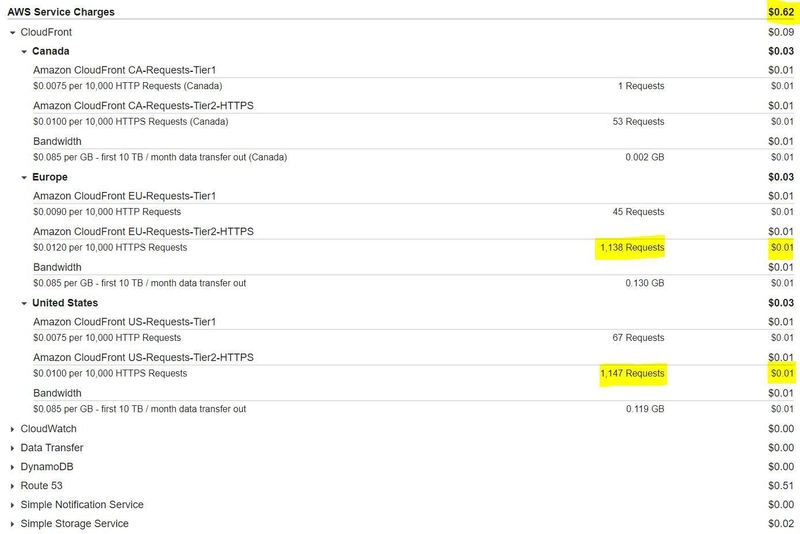Viewport: 800px width, 534px height.
Task: Click the $0.0090 per 10,000 HTTP Requests rate
Action: (107, 212)
